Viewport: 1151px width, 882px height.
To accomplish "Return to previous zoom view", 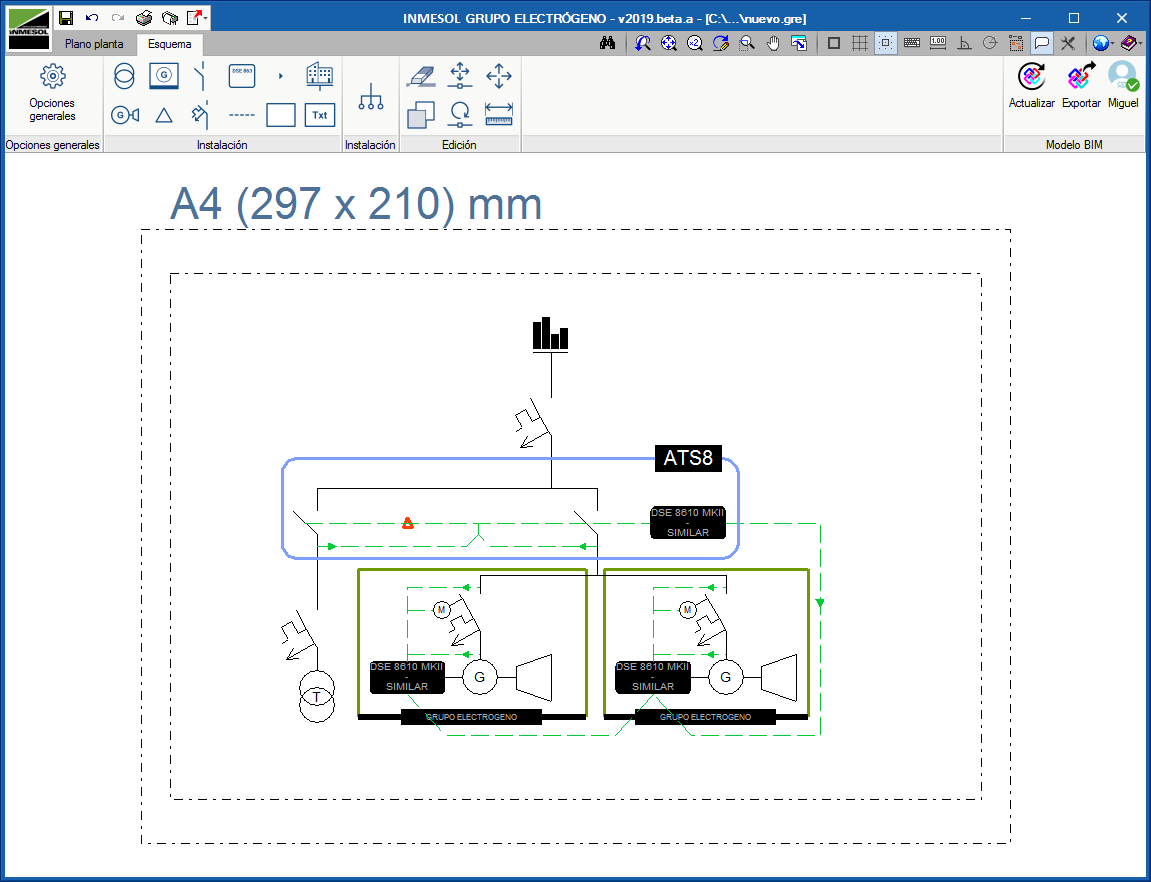I will click(642, 43).
